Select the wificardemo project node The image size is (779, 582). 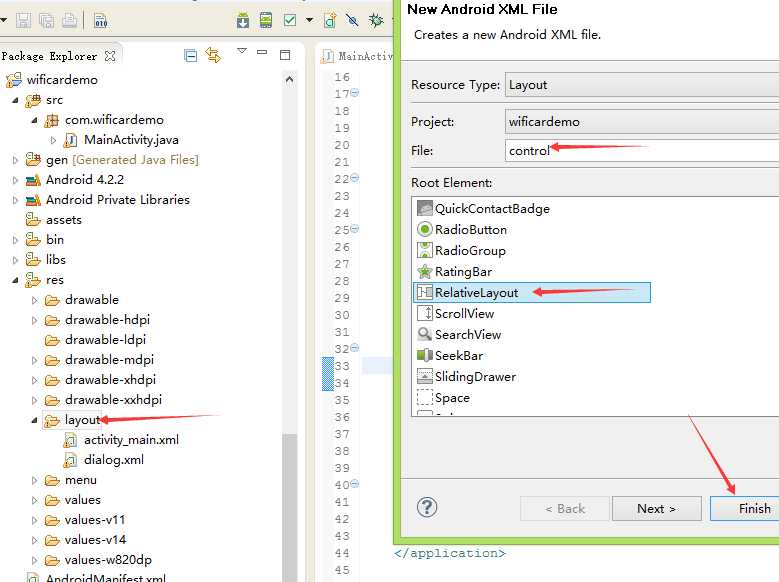62,80
